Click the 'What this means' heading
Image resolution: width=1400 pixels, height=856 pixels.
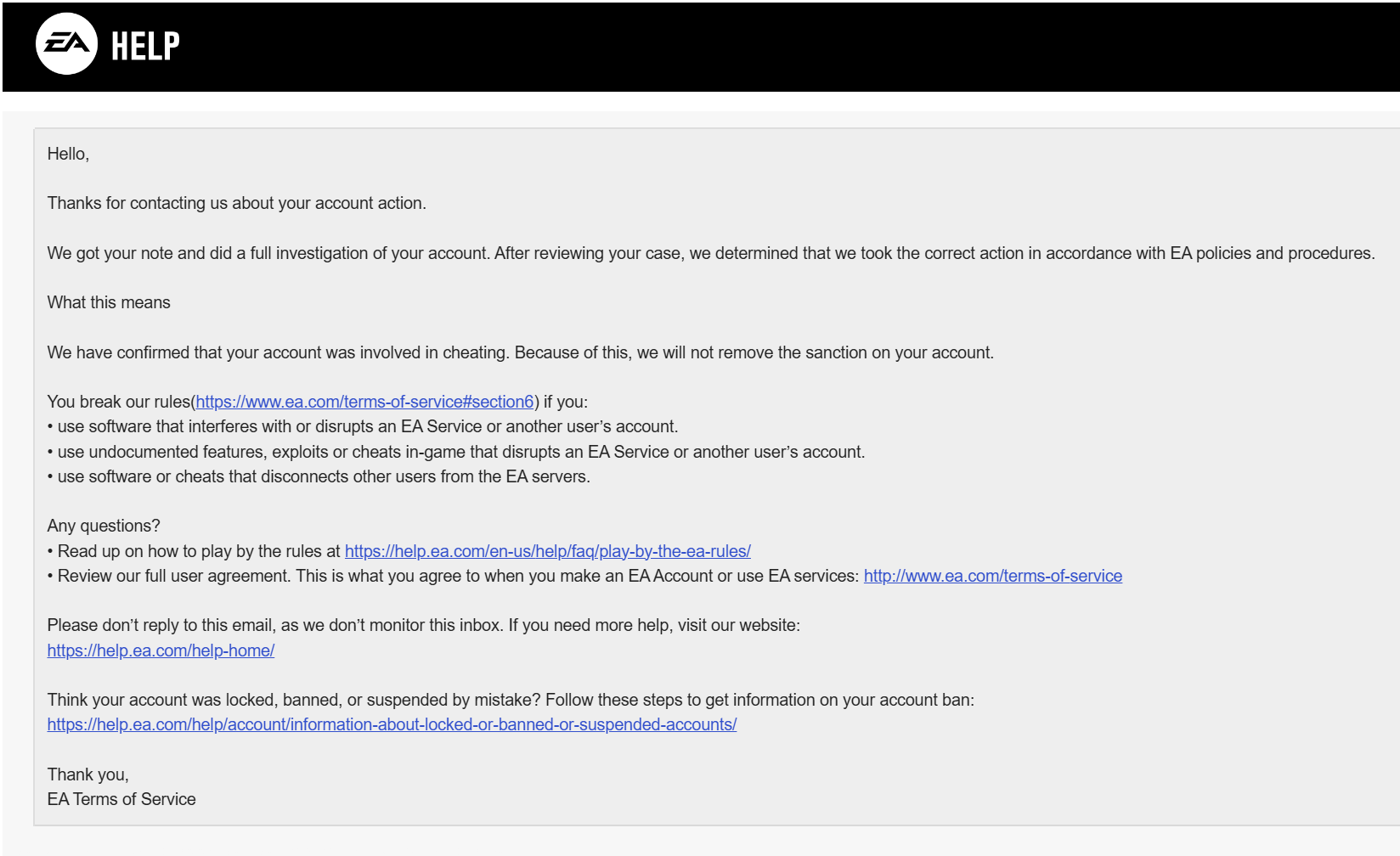[x=109, y=302]
